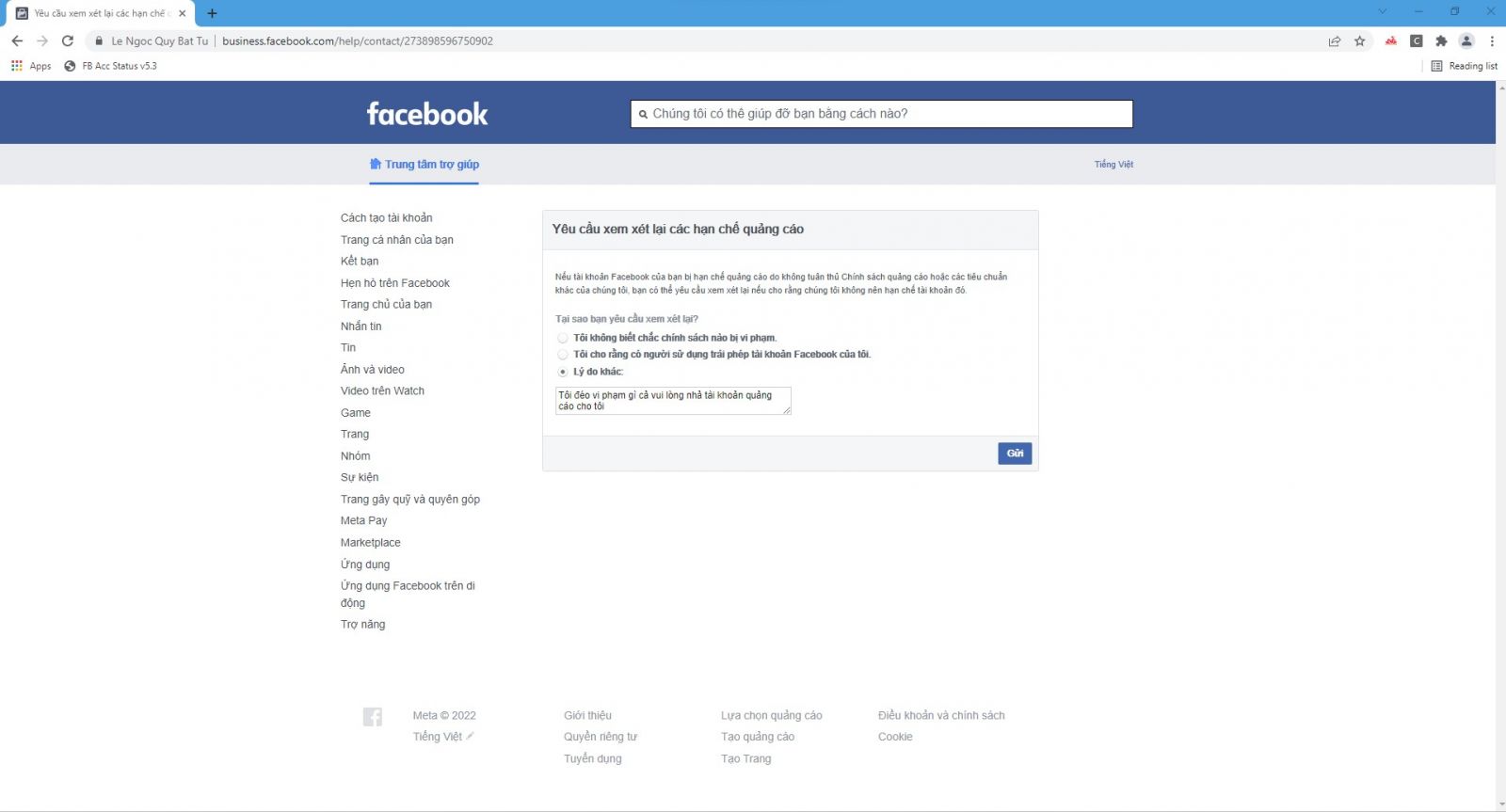Open 'Nhóm' help topic

[x=356, y=456]
